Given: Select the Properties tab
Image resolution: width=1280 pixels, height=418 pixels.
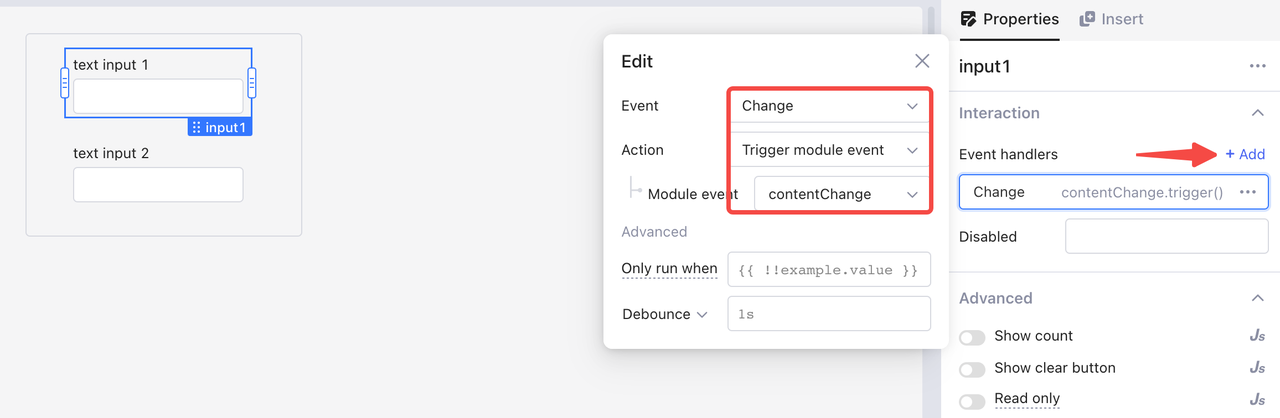Looking at the screenshot, I should point(1008,19).
